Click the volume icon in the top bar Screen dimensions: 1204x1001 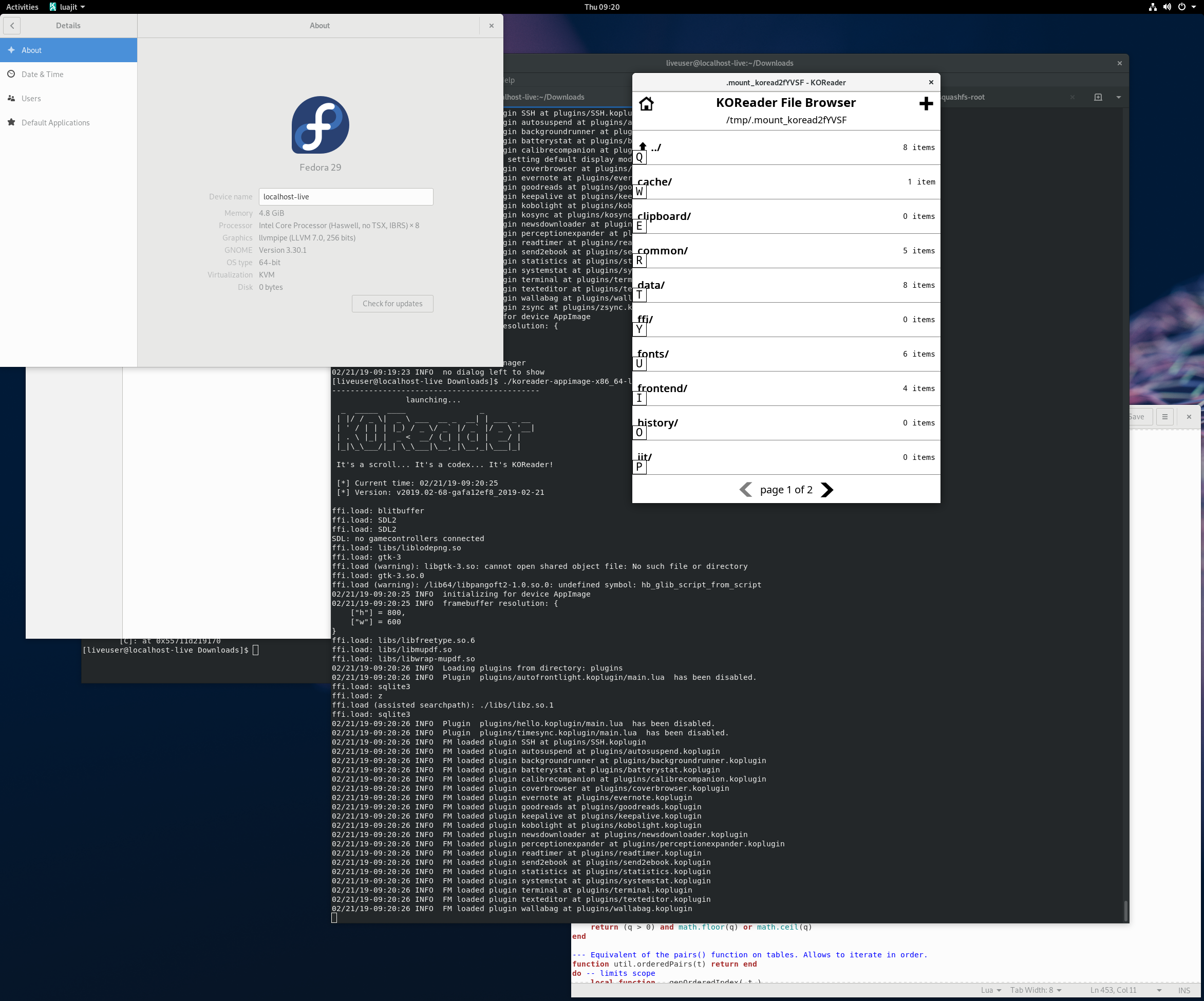pos(1168,7)
